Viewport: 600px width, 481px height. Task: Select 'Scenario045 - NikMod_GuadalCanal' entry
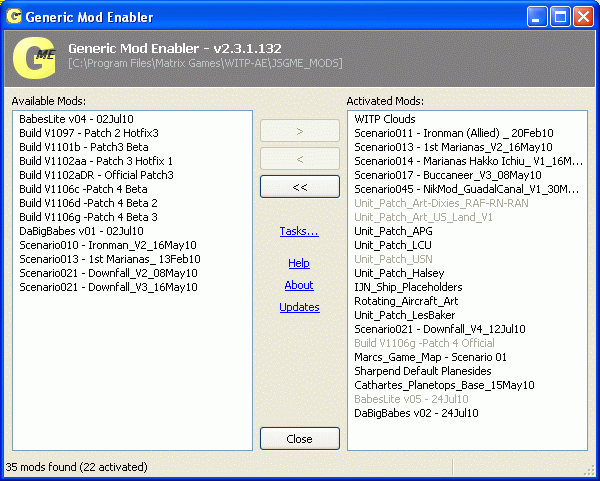(x=467, y=189)
